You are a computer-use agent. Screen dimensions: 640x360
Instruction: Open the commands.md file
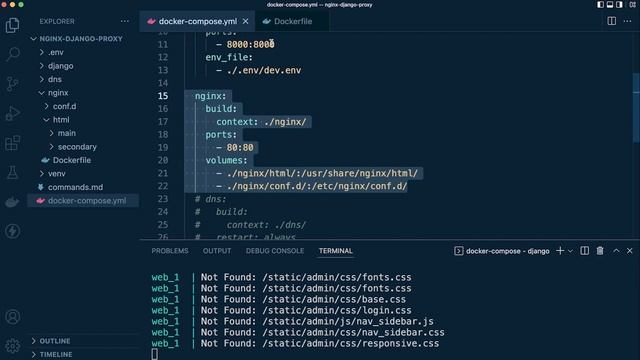[75, 187]
